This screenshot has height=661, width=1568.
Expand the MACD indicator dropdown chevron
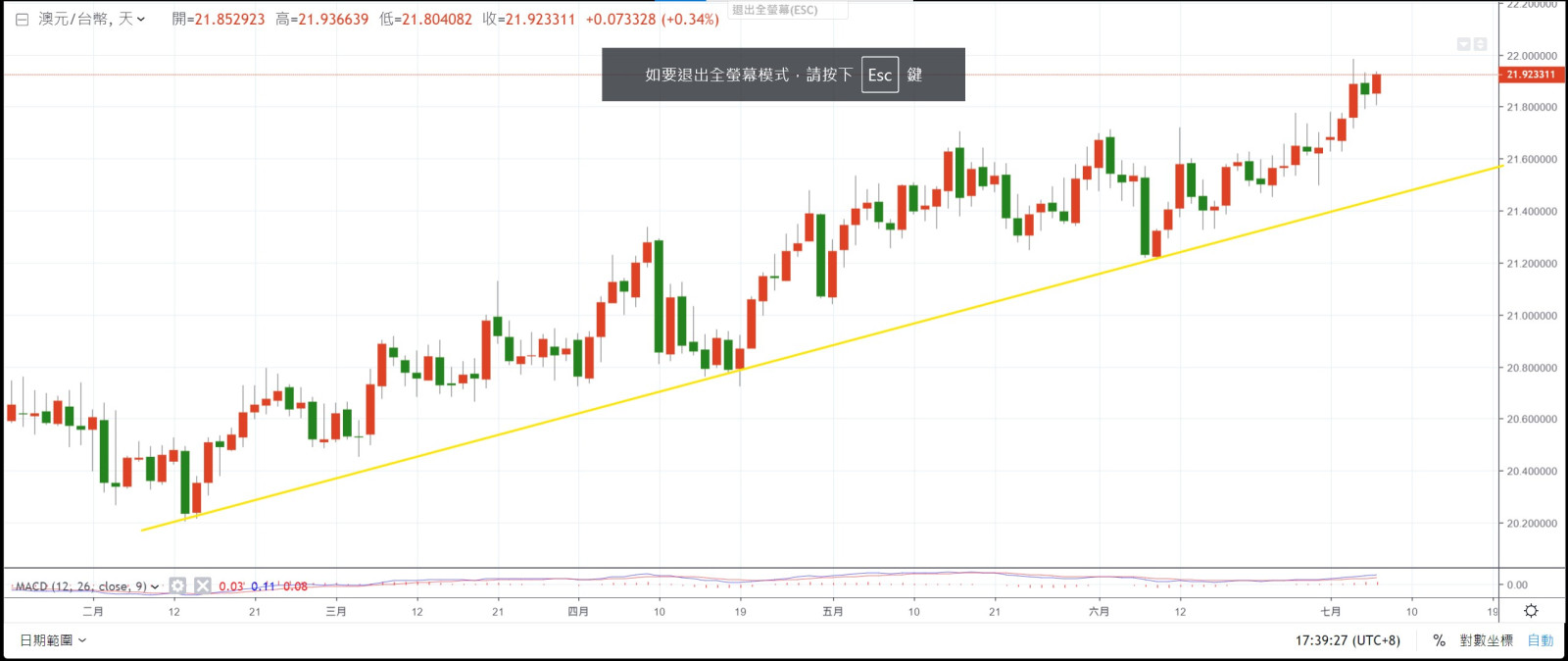click(155, 586)
